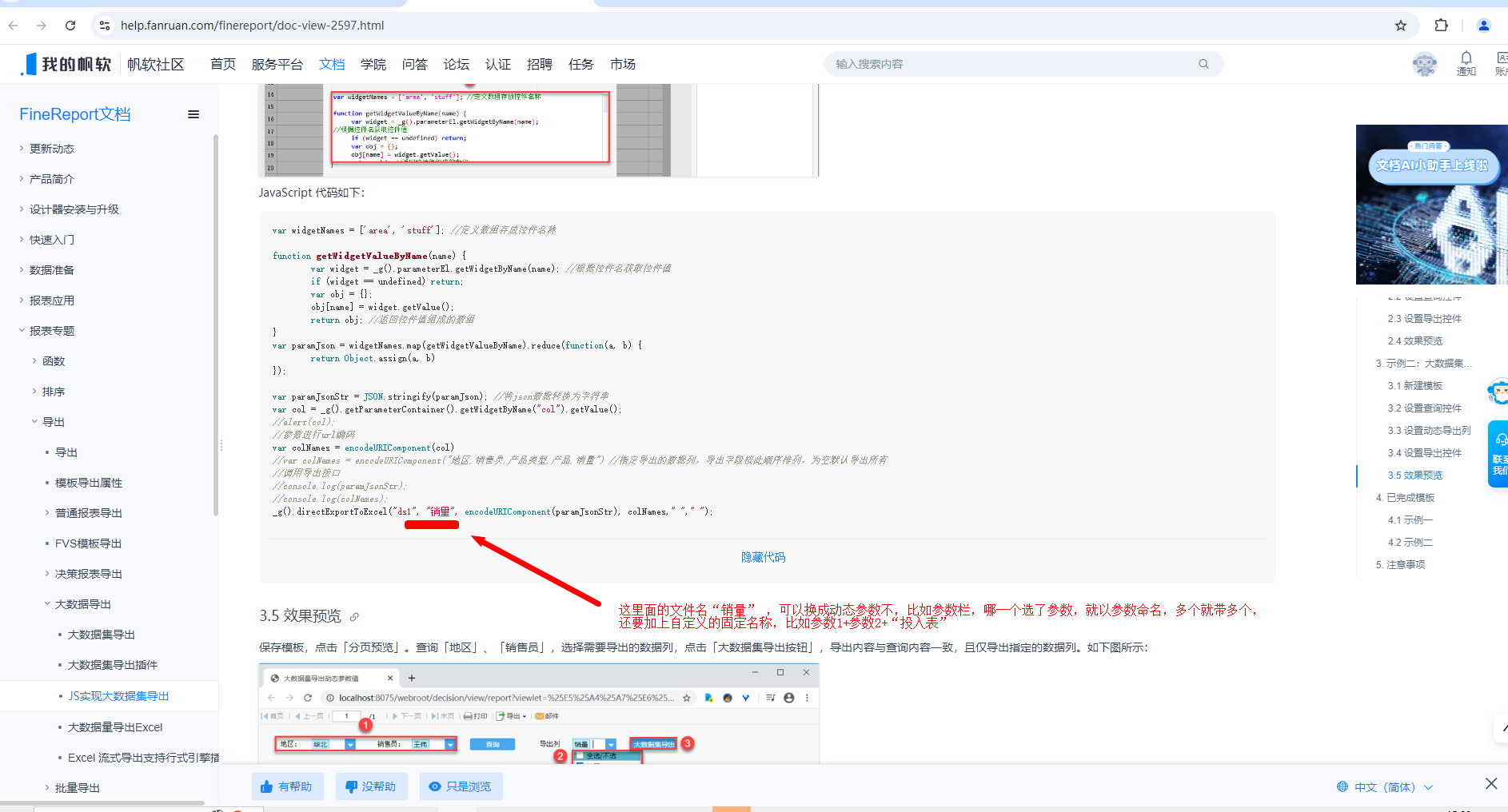Viewport: 1508px width, 812px height.
Task: Jump to 4. 已完成模板 in outline
Action: click(1406, 498)
